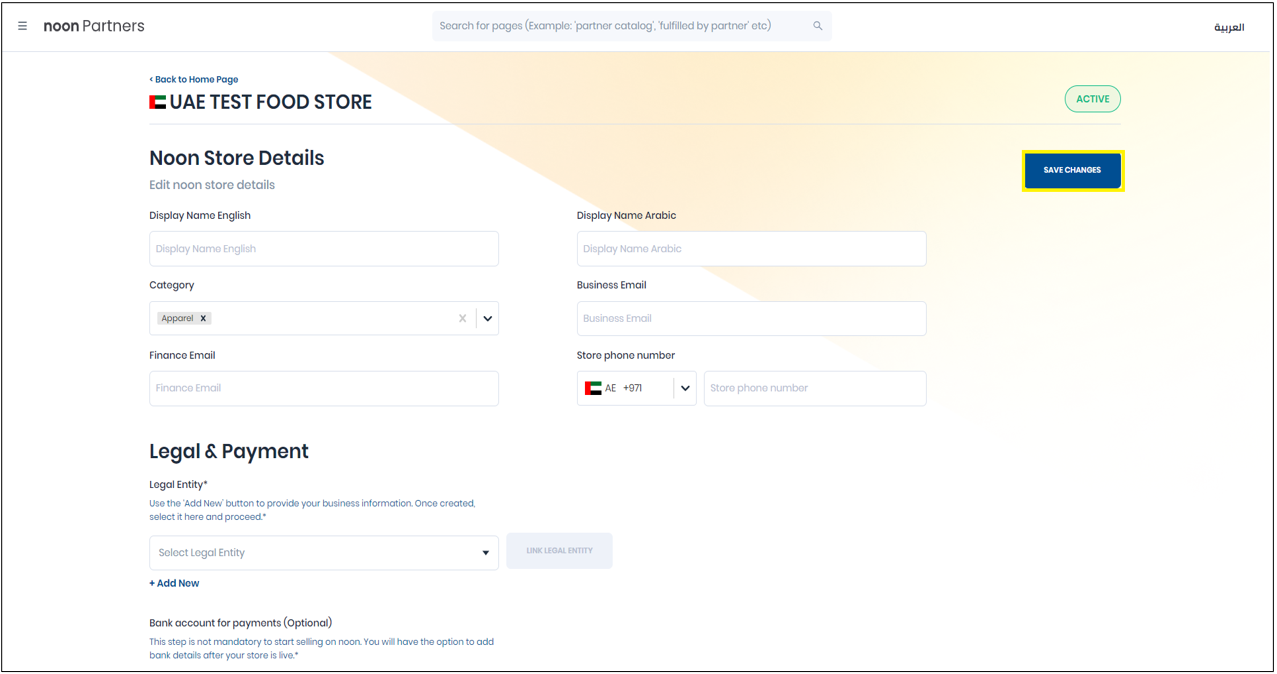Click the Finance Email input field
1277x674 pixels.
point(323,388)
